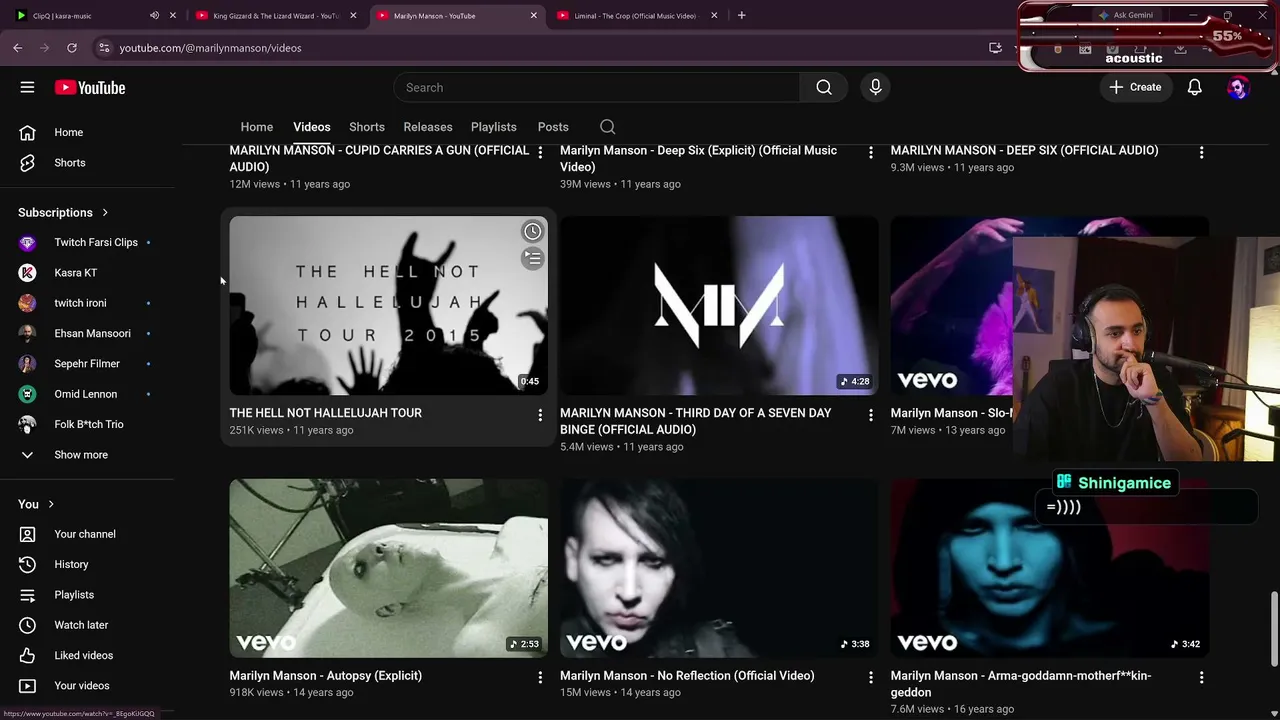This screenshot has width=1280, height=720.
Task: Open the account avatar menu
Action: click(1238, 88)
